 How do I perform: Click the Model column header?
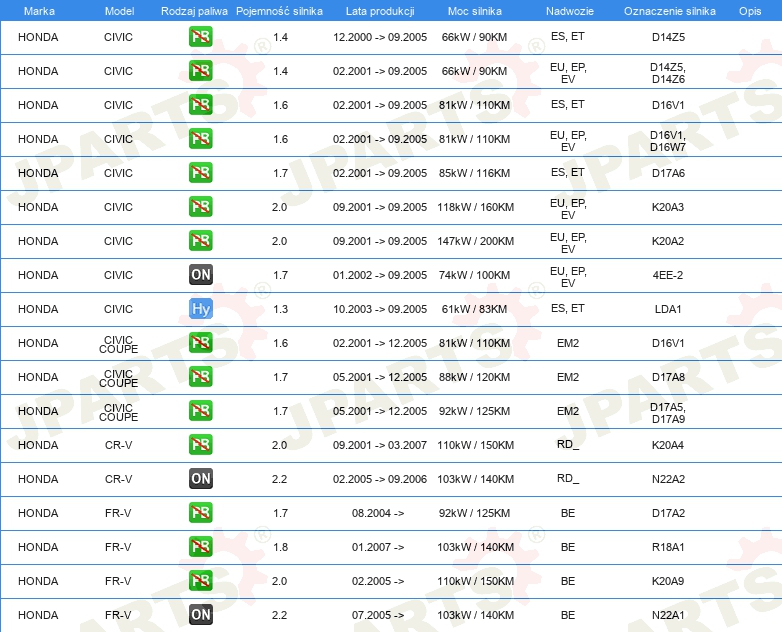coord(119,11)
